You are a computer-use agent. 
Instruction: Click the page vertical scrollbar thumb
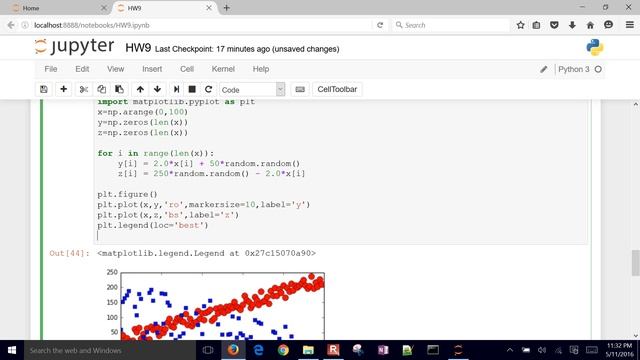point(636,263)
